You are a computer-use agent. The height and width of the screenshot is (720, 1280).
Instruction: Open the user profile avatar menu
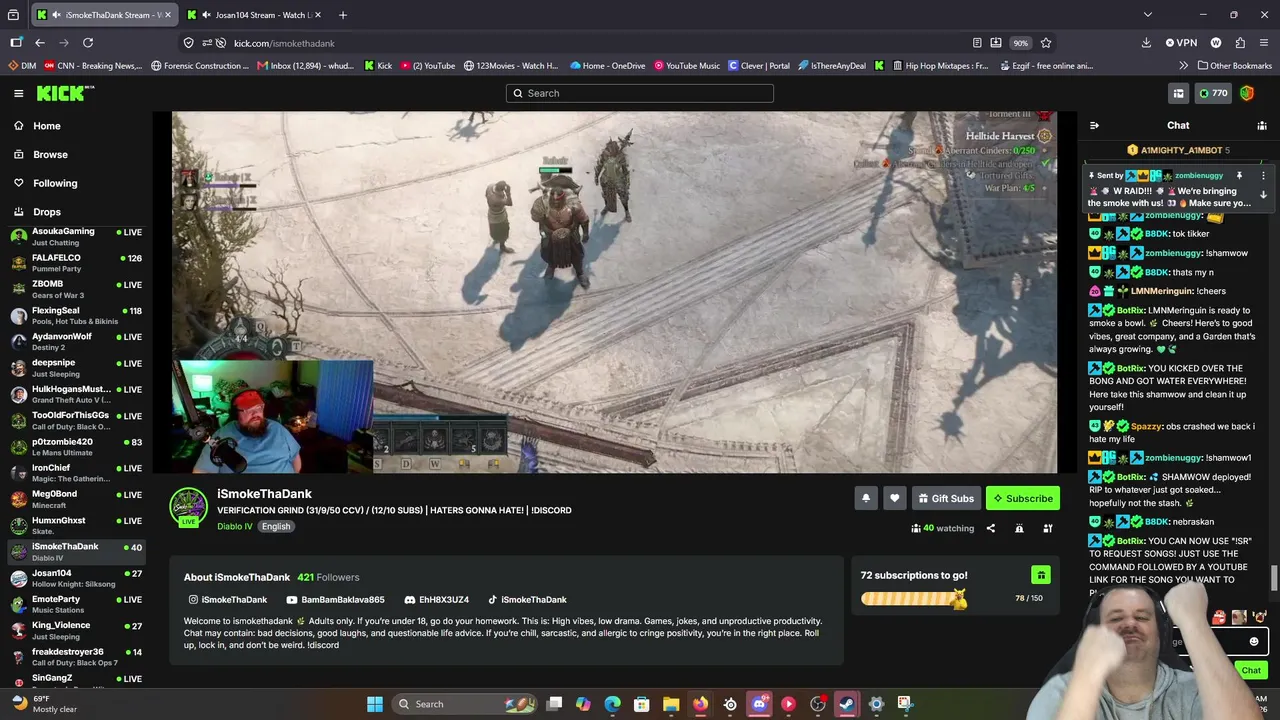[x=1247, y=93]
